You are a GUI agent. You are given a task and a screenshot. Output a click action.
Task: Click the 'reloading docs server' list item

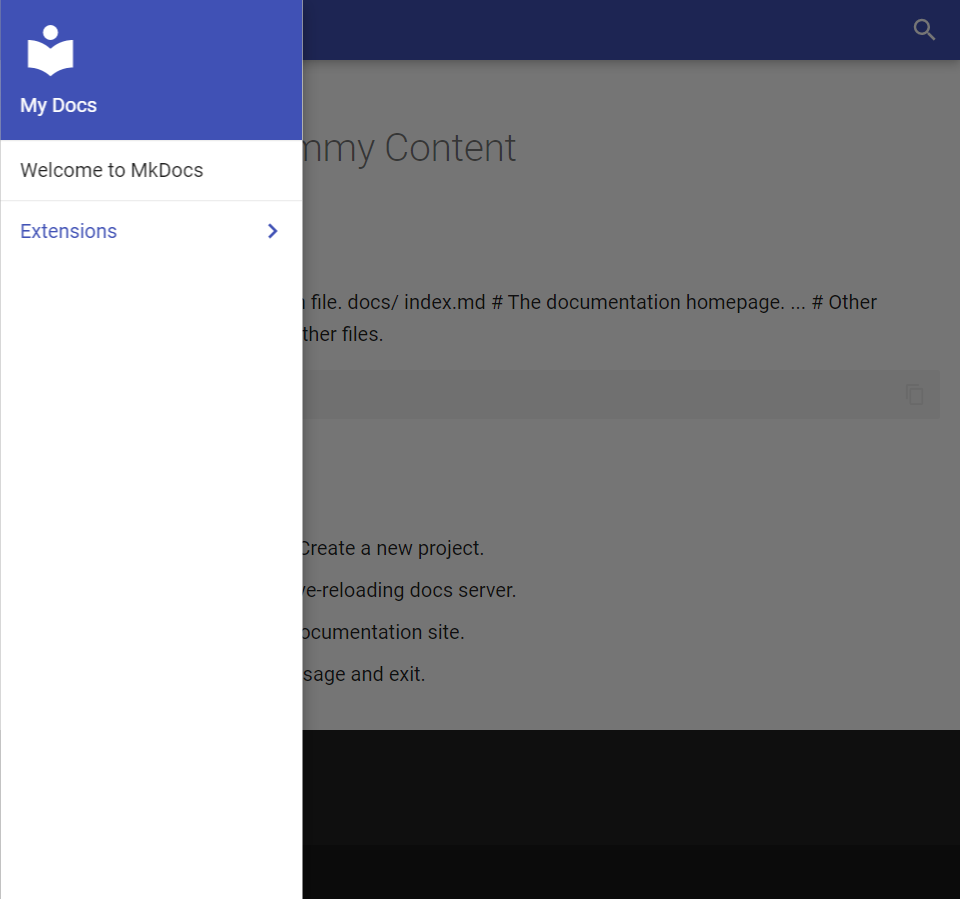410,590
